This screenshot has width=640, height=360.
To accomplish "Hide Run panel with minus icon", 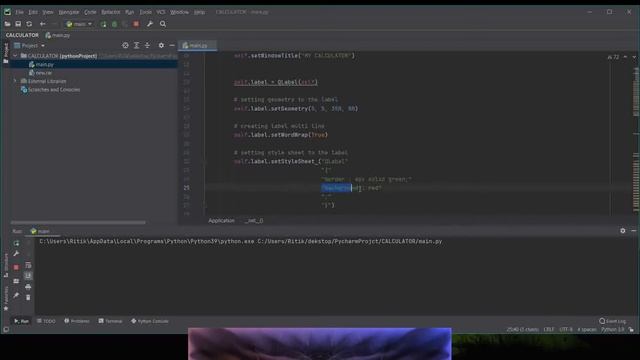I will tap(633, 231).
